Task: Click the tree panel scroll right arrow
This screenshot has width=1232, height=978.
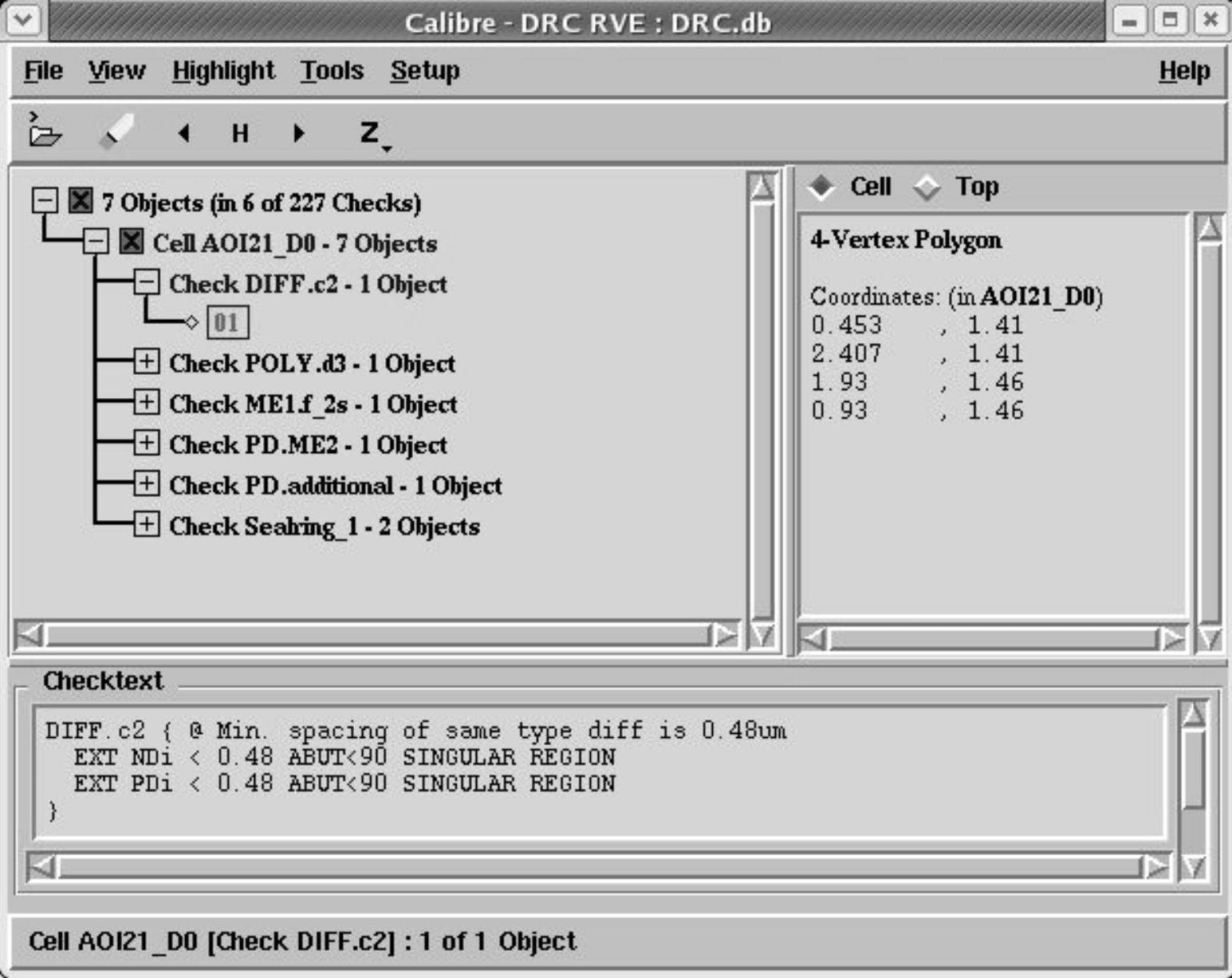Action: pos(726,636)
